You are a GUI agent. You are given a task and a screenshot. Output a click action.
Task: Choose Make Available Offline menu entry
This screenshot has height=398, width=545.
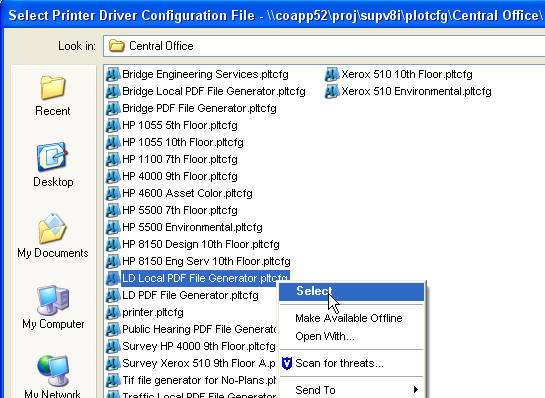coord(349,318)
